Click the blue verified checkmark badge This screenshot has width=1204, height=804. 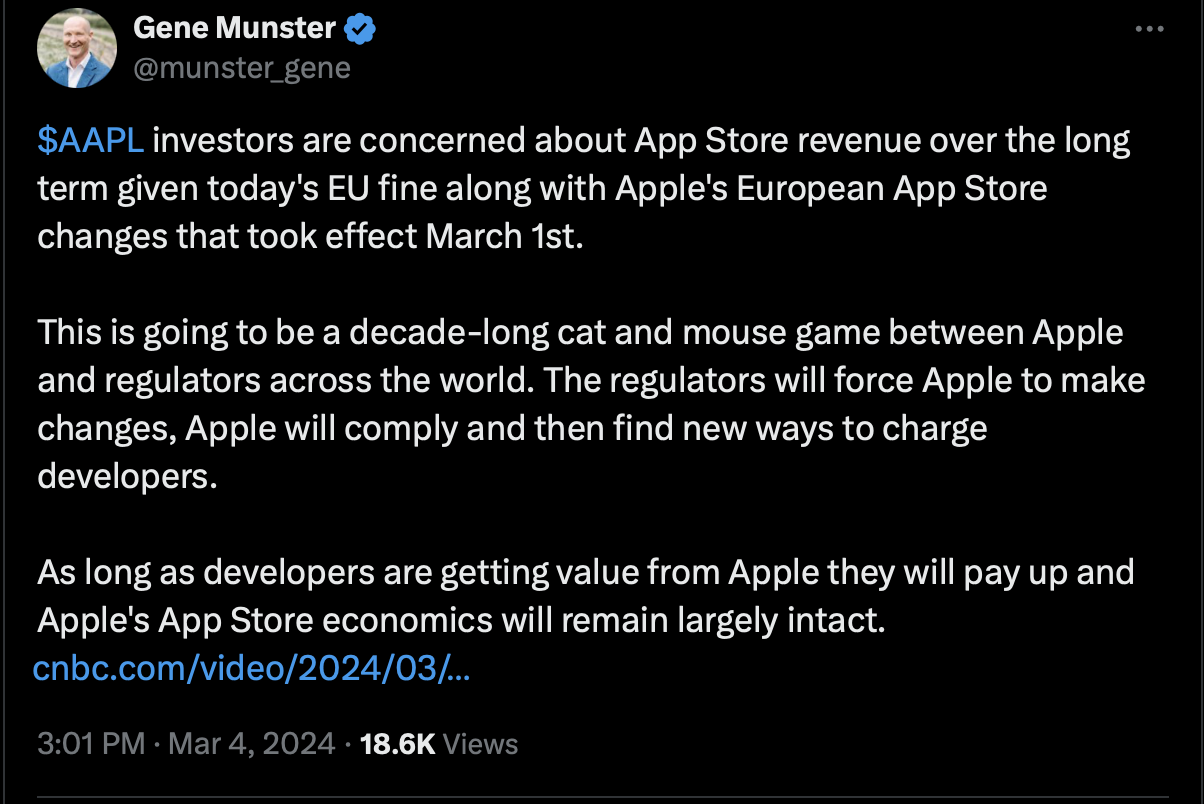(x=360, y=29)
